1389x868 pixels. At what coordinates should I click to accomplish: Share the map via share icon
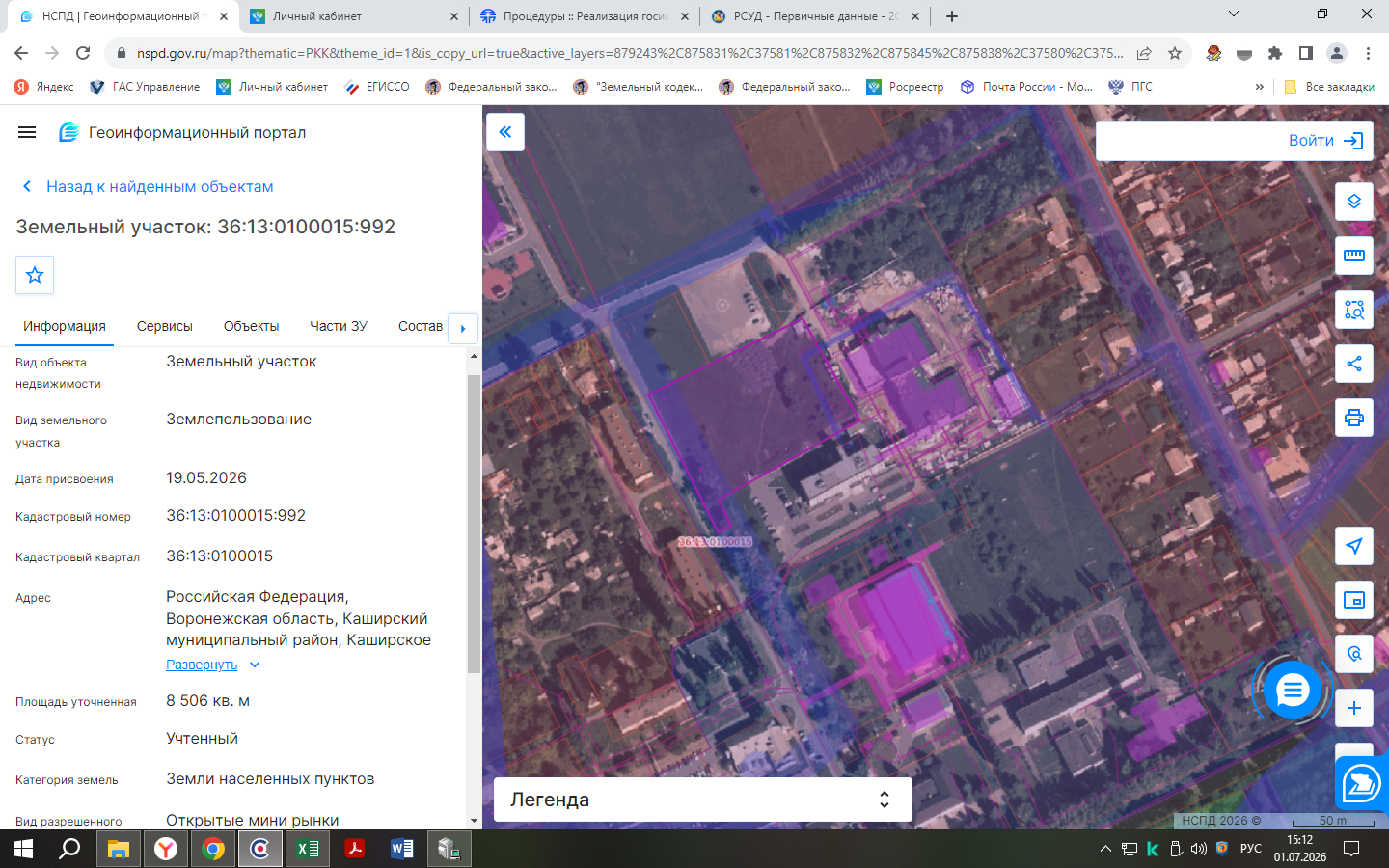tap(1354, 364)
